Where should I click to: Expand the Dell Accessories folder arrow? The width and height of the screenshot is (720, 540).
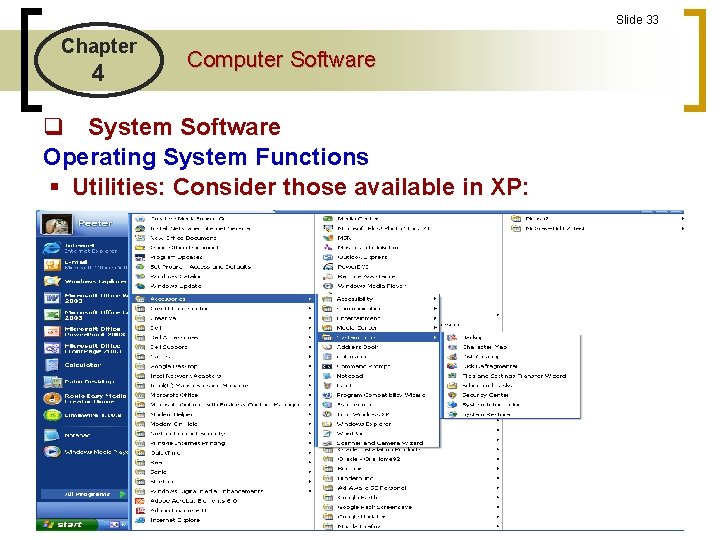(x=310, y=338)
